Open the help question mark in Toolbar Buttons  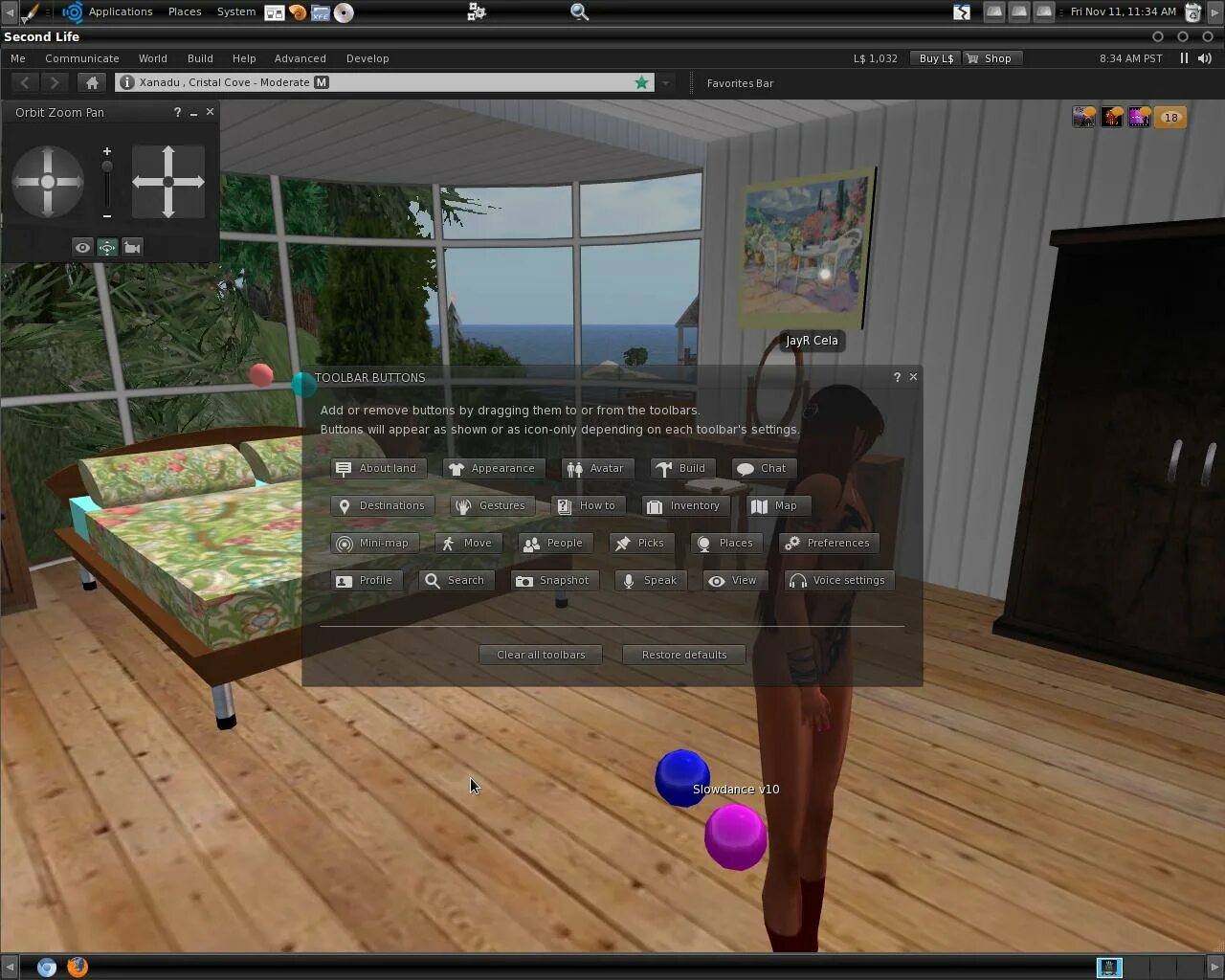(897, 377)
